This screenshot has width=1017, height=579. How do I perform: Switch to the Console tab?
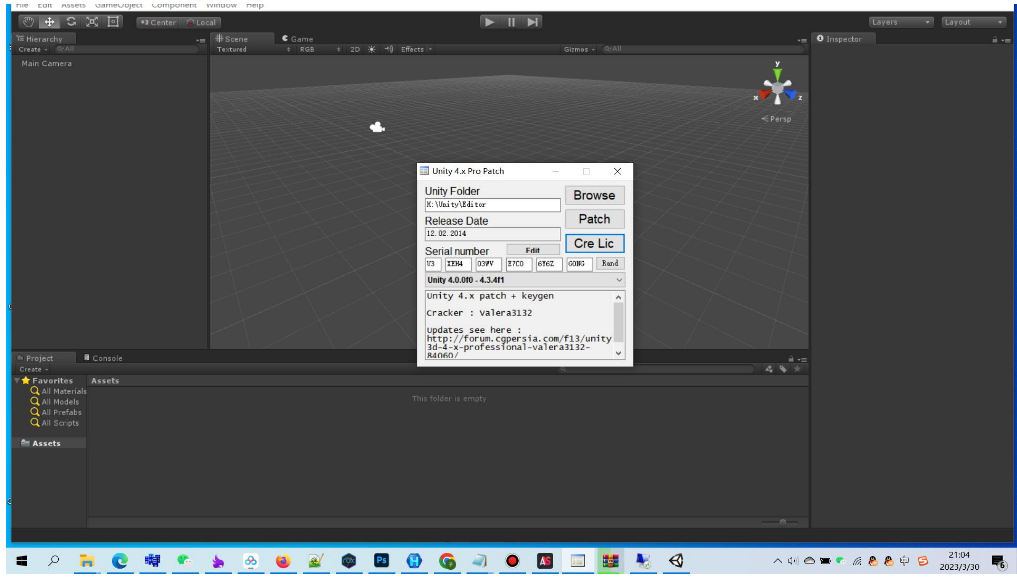tap(104, 358)
